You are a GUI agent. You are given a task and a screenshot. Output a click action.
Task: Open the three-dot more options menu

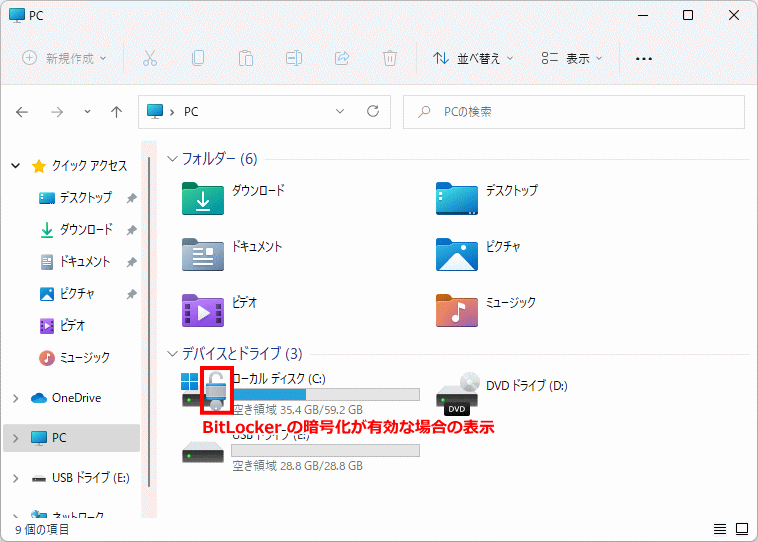coord(644,58)
